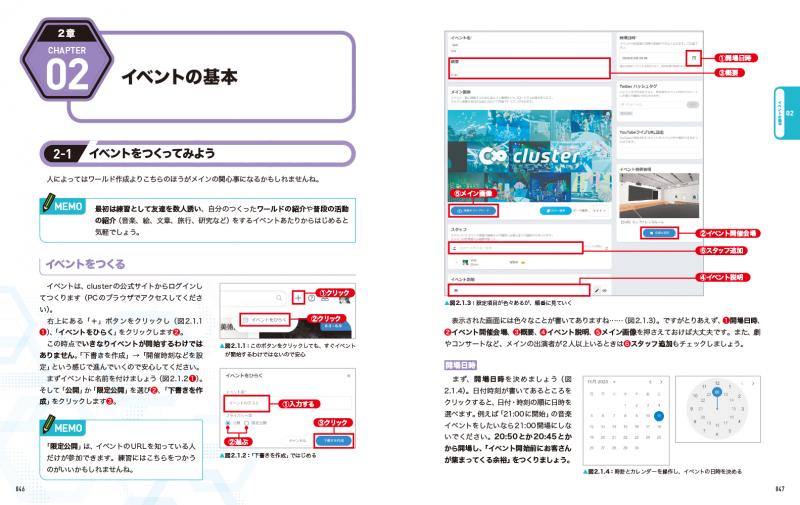800x505 pixels.
Task: Open the dropdown right of the banner buttons
Action: click(599, 210)
